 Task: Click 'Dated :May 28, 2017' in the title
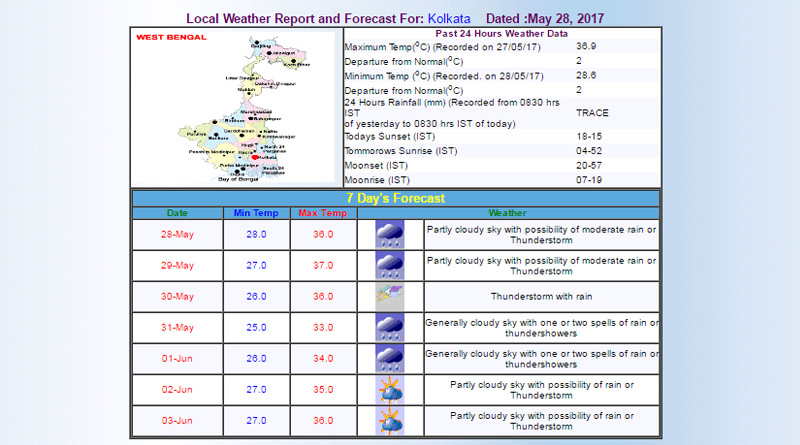click(545, 19)
